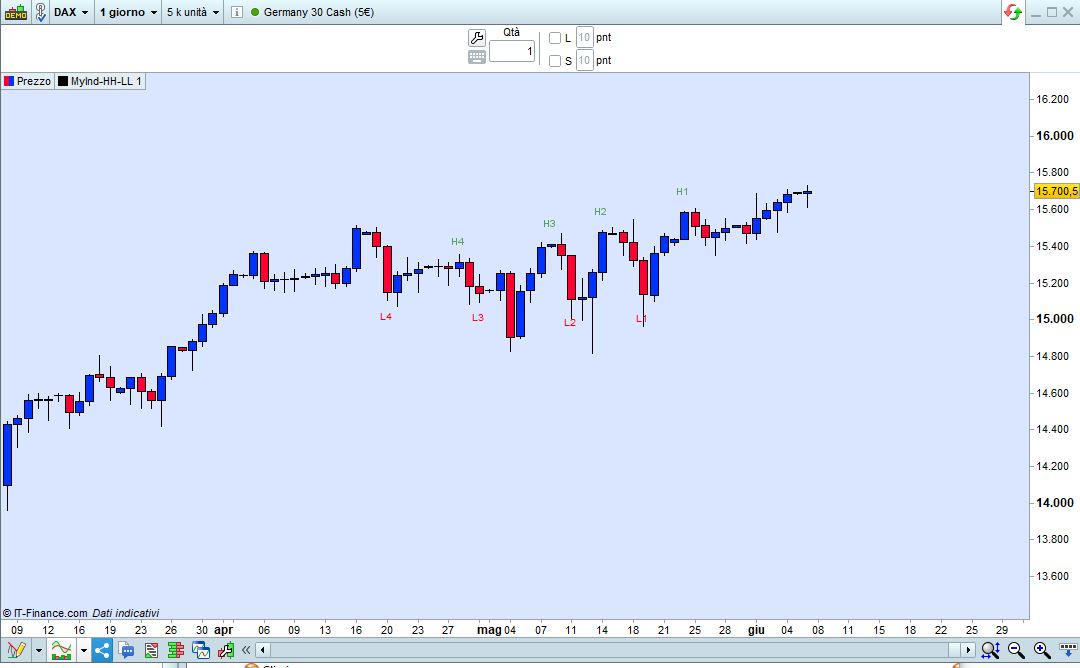Click the mag date axis label
This screenshot has width=1080, height=668.
coord(489,629)
